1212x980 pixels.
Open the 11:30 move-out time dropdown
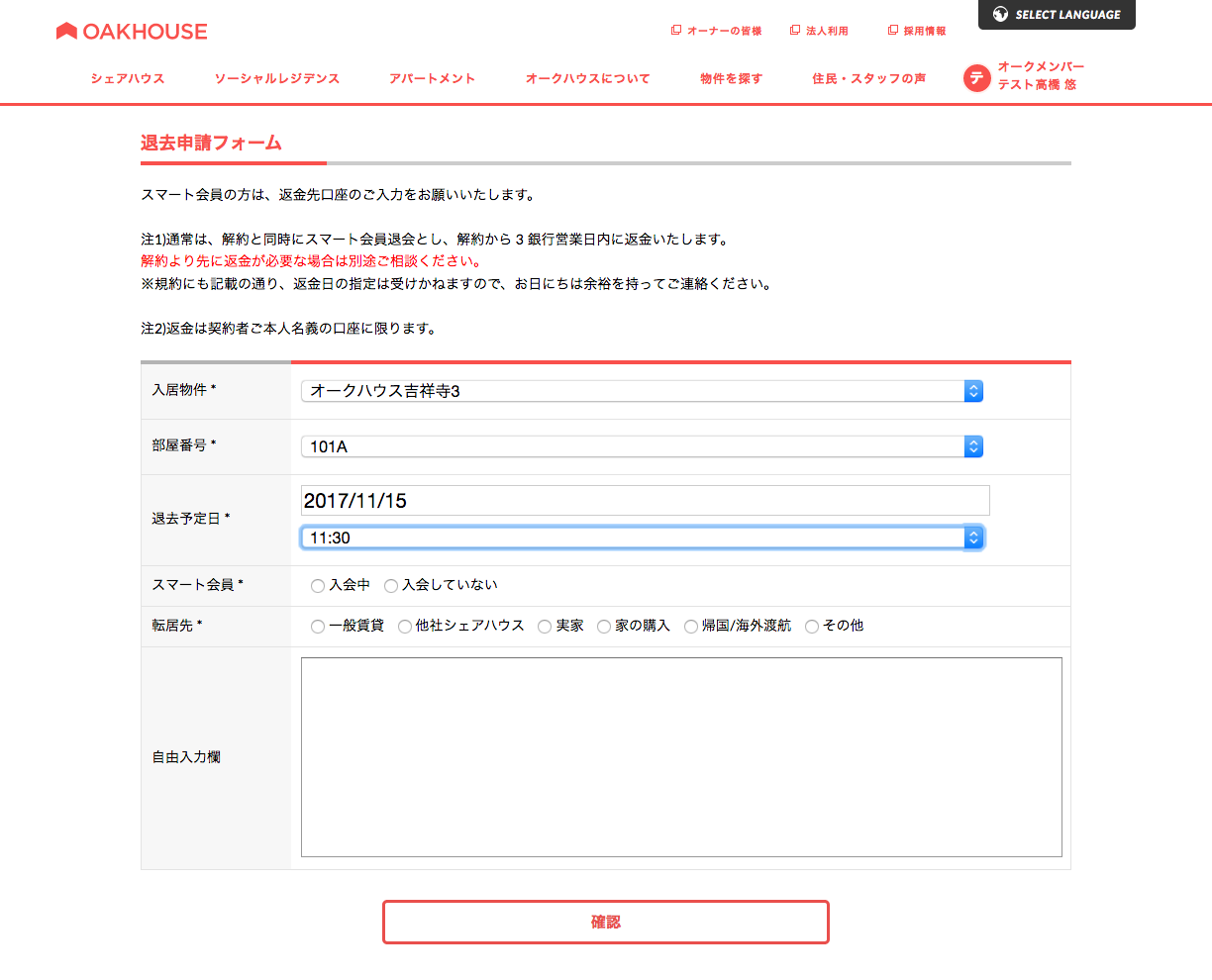[642, 538]
